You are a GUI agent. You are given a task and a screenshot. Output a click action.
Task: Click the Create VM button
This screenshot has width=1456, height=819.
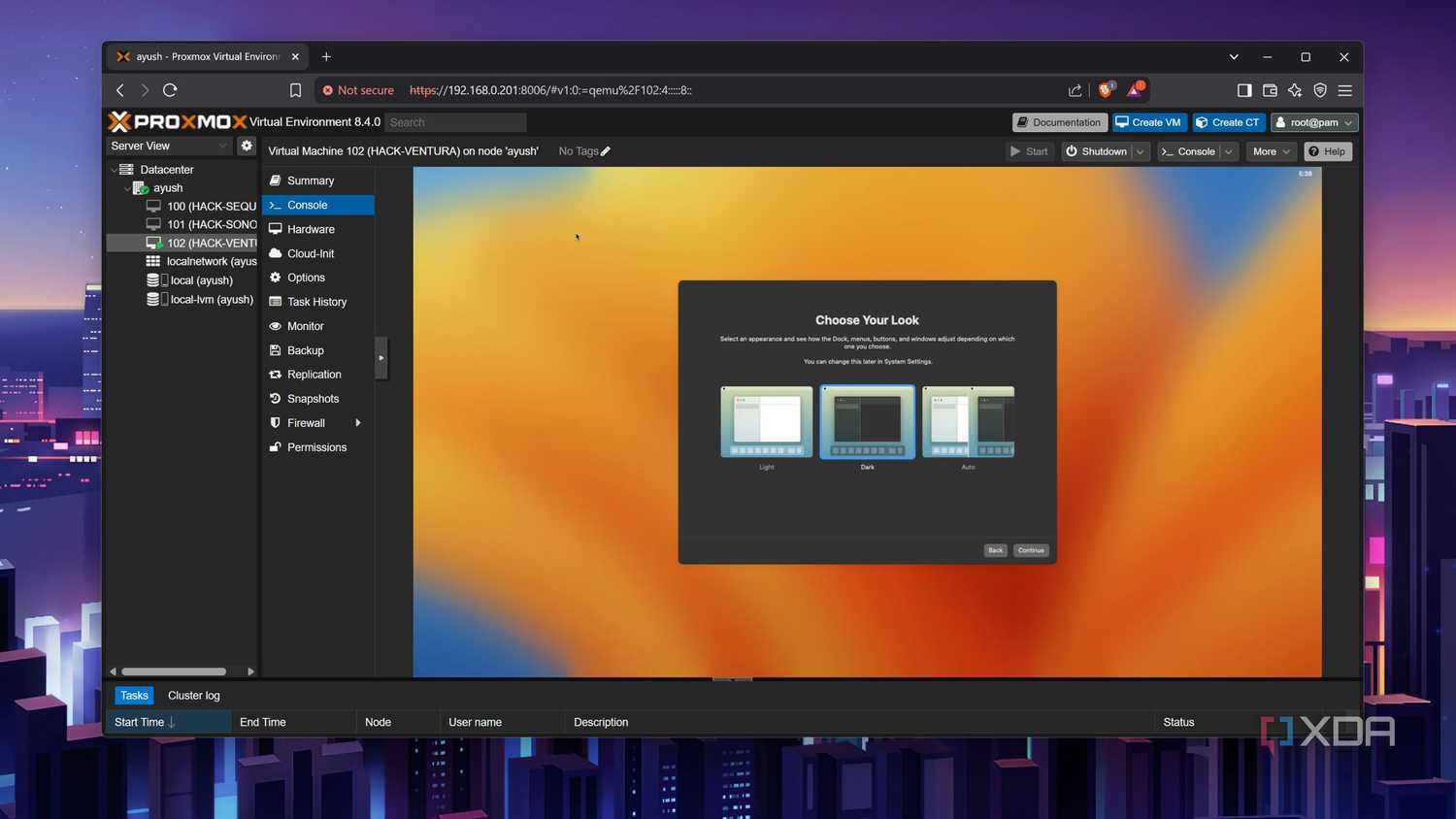1148,122
